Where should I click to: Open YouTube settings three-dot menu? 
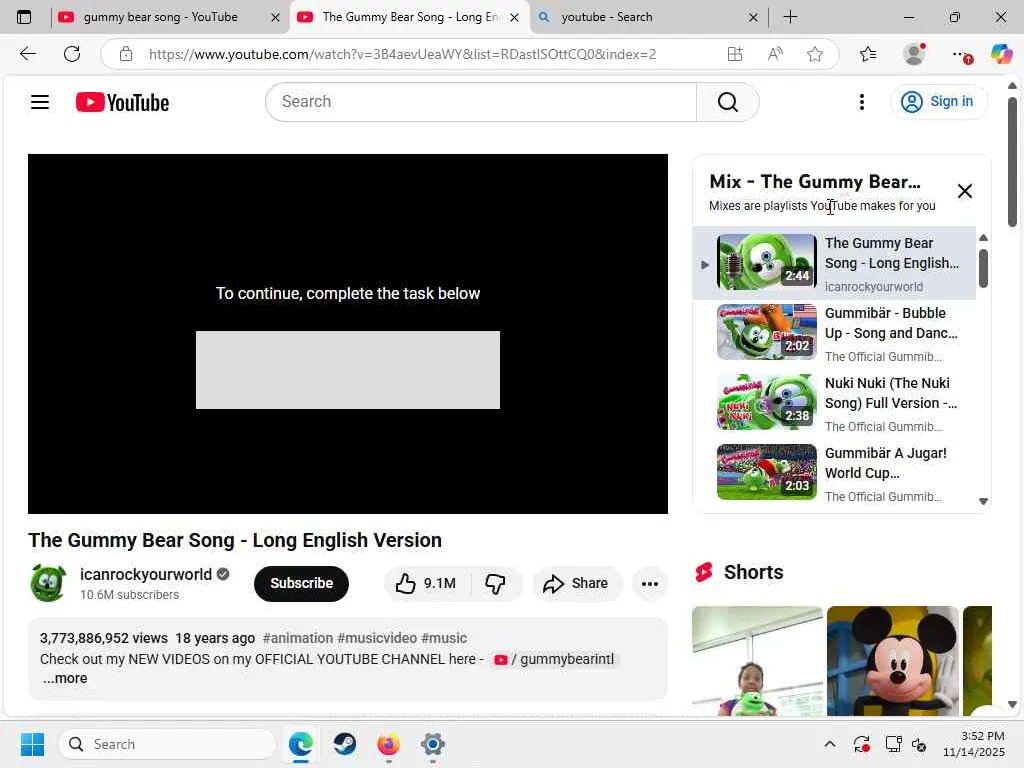(x=862, y=102)
